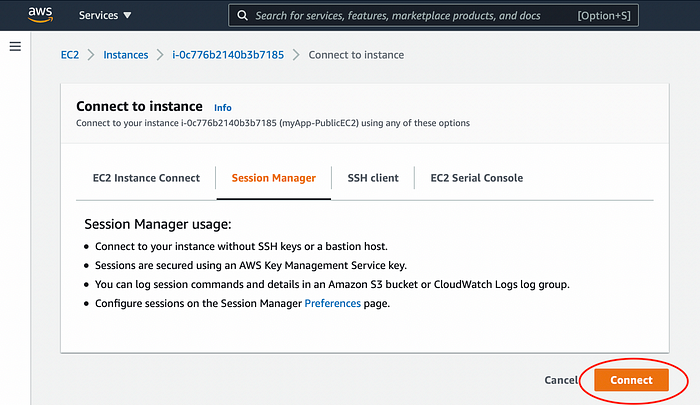Screen dimensions: 700x405
Task: Open instance i-0c776b2140b3b7185 breadcrumb
Action: [228, 55]
